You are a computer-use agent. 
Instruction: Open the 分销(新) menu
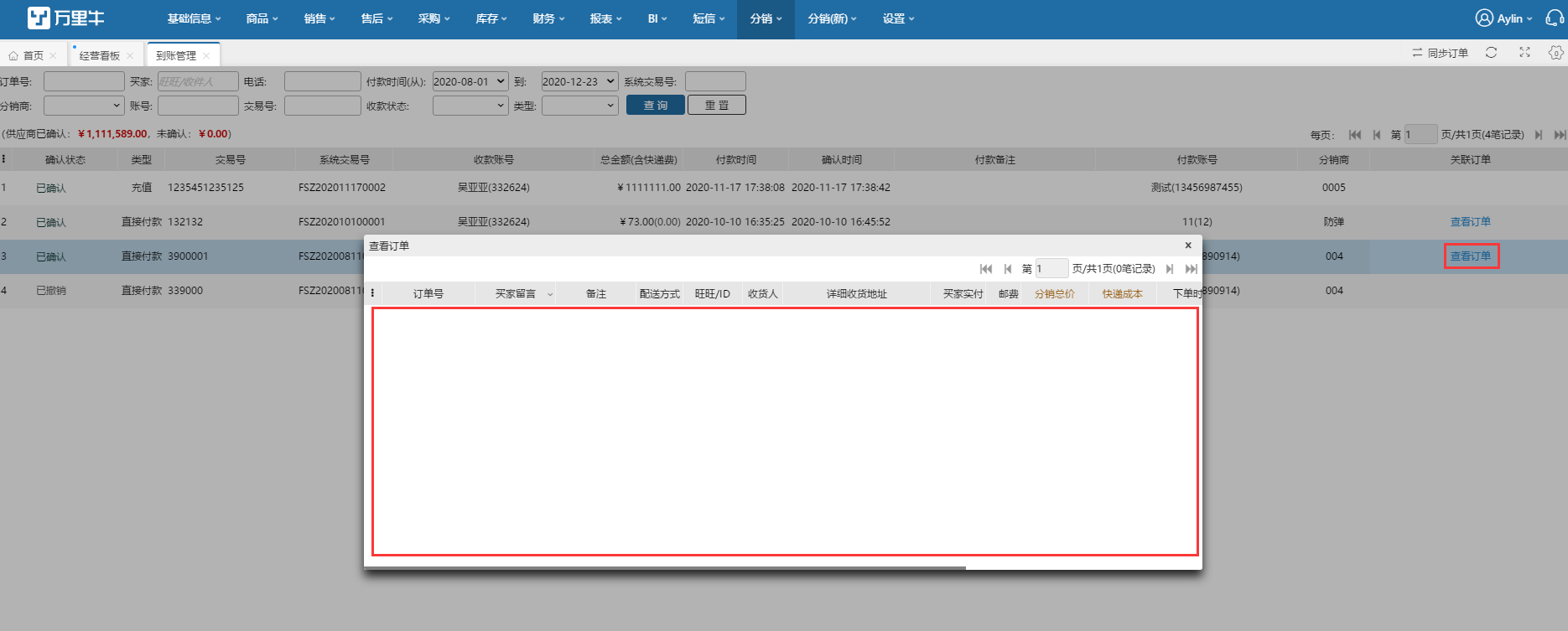832,18
